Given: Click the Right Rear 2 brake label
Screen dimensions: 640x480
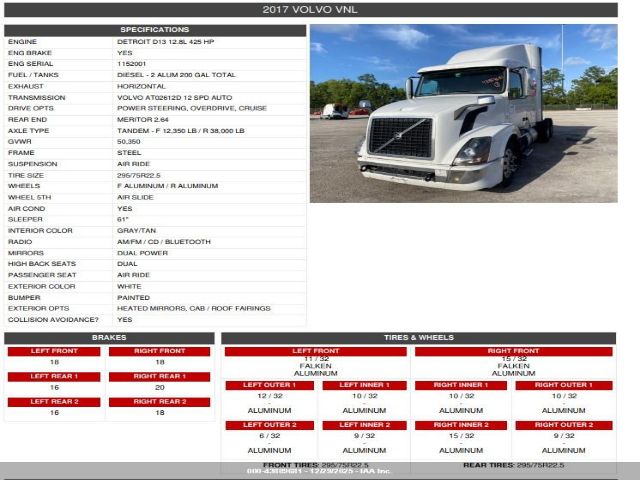Looking at the screenshot, I should [x=159, y=402].
